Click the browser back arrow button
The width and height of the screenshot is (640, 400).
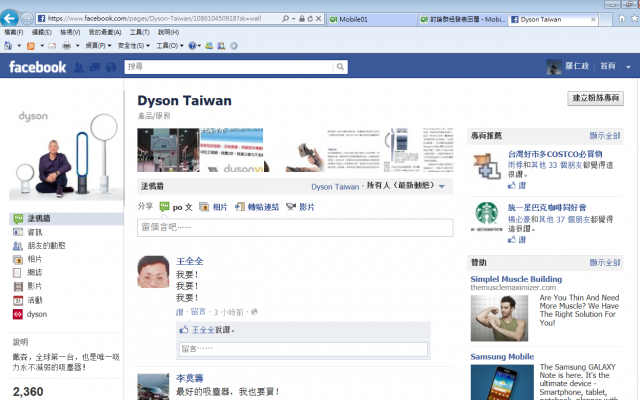click(x=9, y=18)
